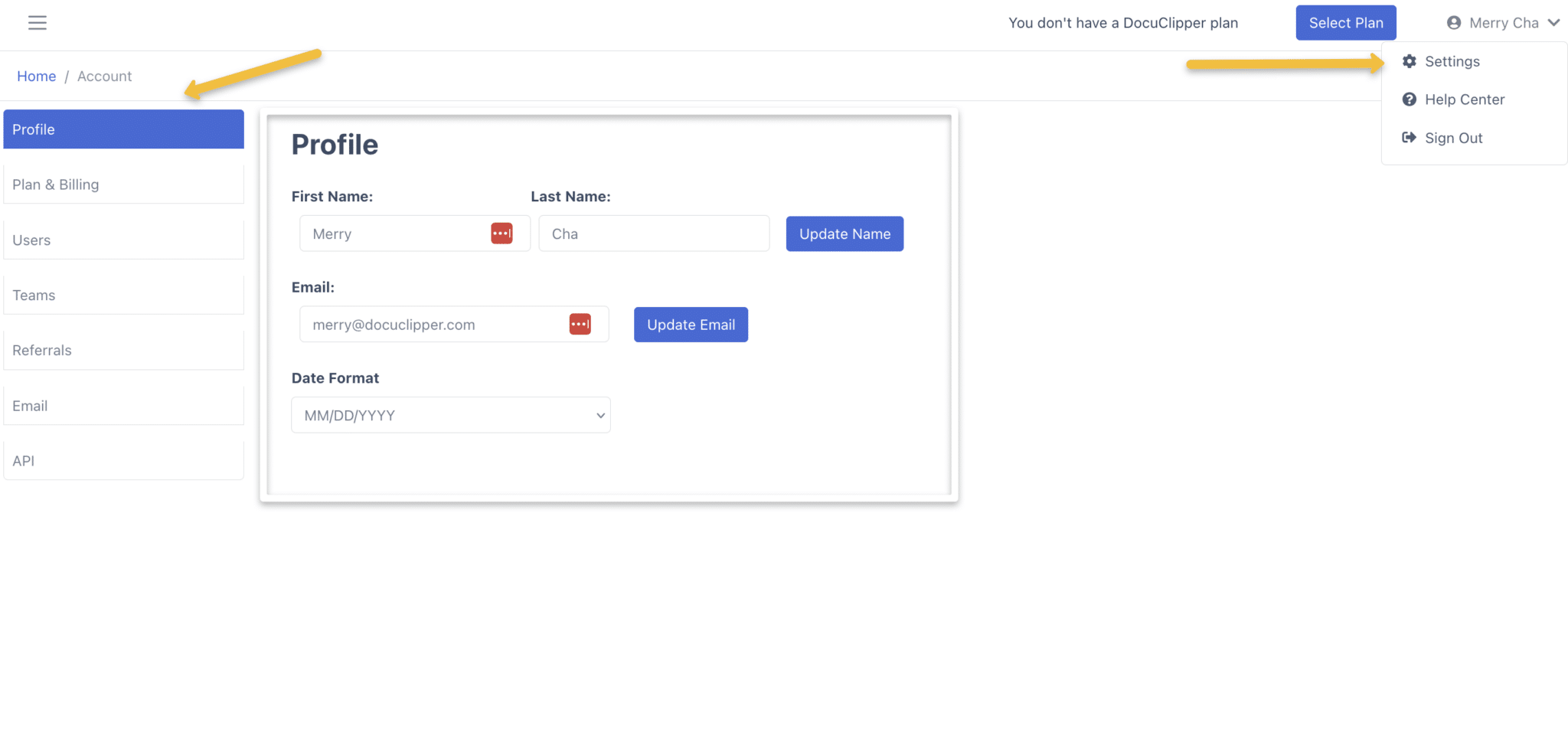Navigate to Home via breadcrumb link

36,76
